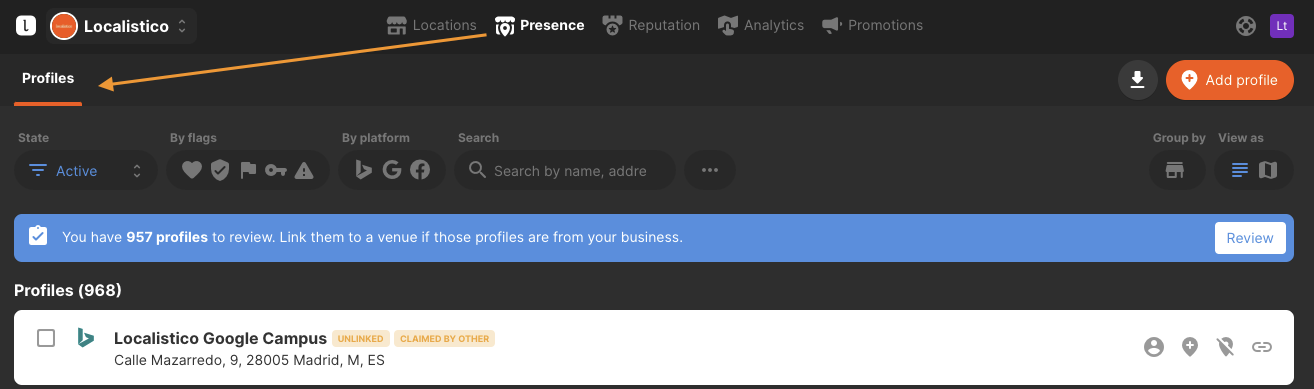This screenshot has height=389, width=1314.
Task: Click the download icon beside Add profile
Action: (1137, 80)
